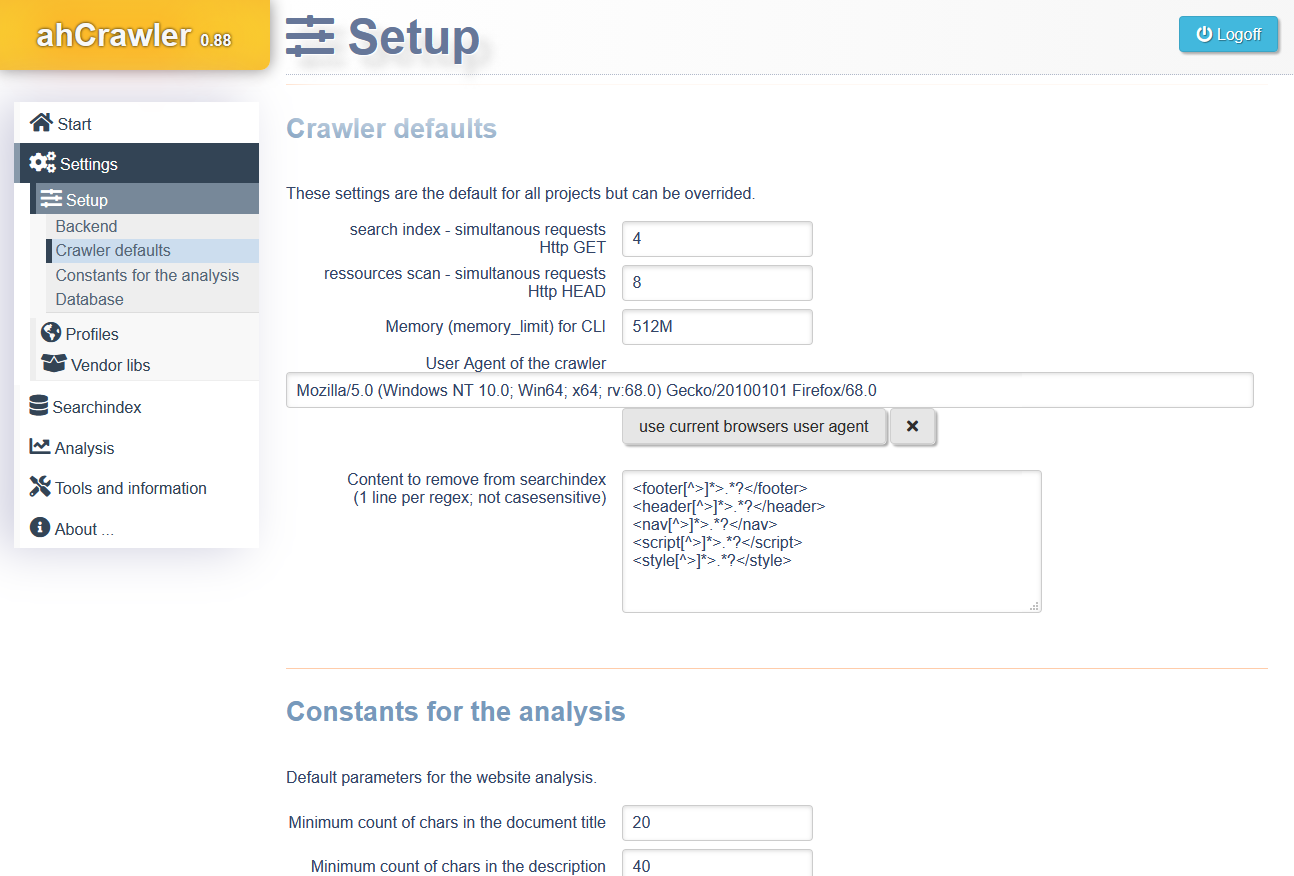
Task: Click the content to remove regex textarea
Action: 832,541
